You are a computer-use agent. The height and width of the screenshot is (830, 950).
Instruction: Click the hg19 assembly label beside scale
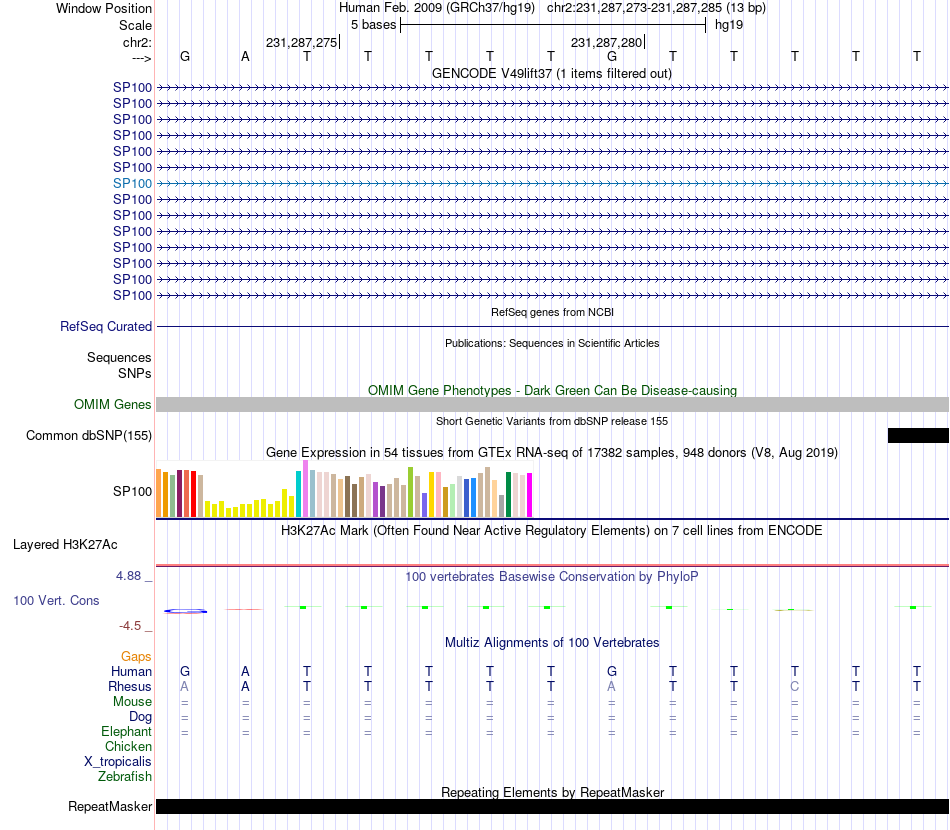(729, 25)
